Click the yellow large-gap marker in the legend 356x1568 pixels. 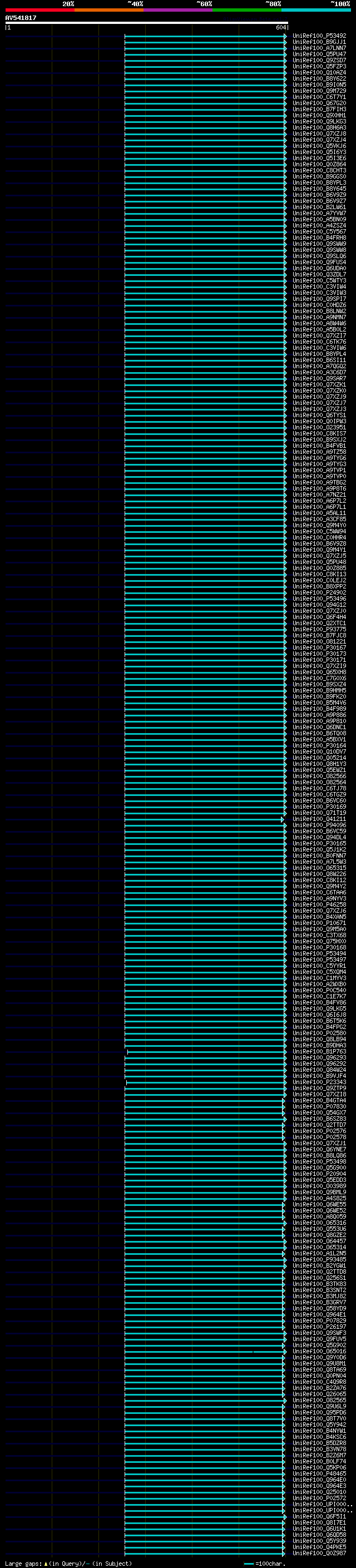click(46, 1563)
